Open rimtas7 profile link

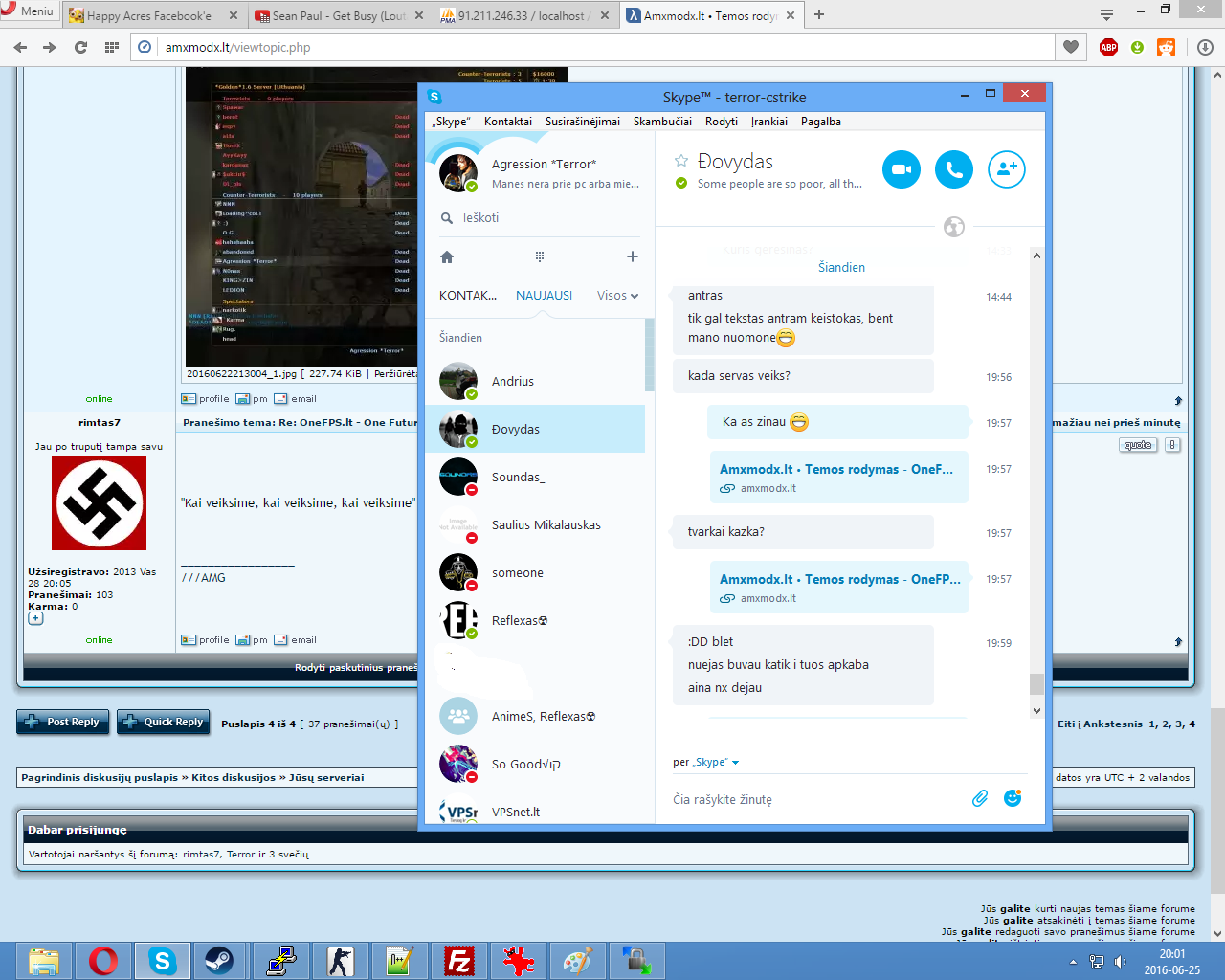pos(205,640)
